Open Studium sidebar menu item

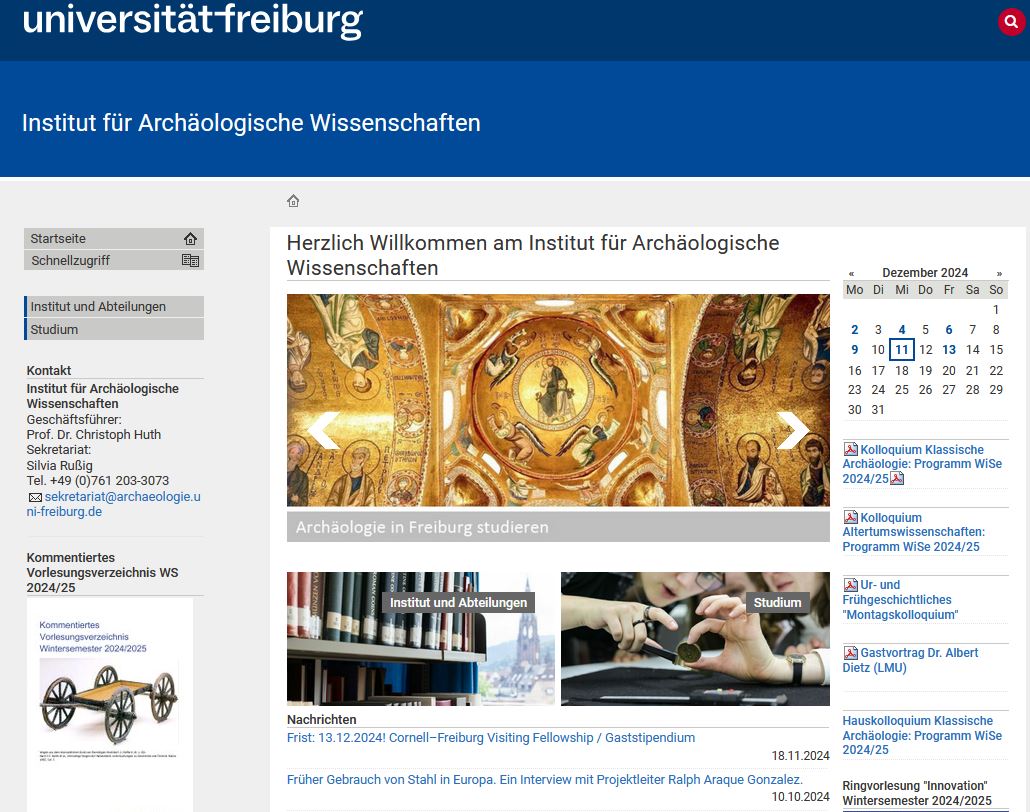point(114,329)
